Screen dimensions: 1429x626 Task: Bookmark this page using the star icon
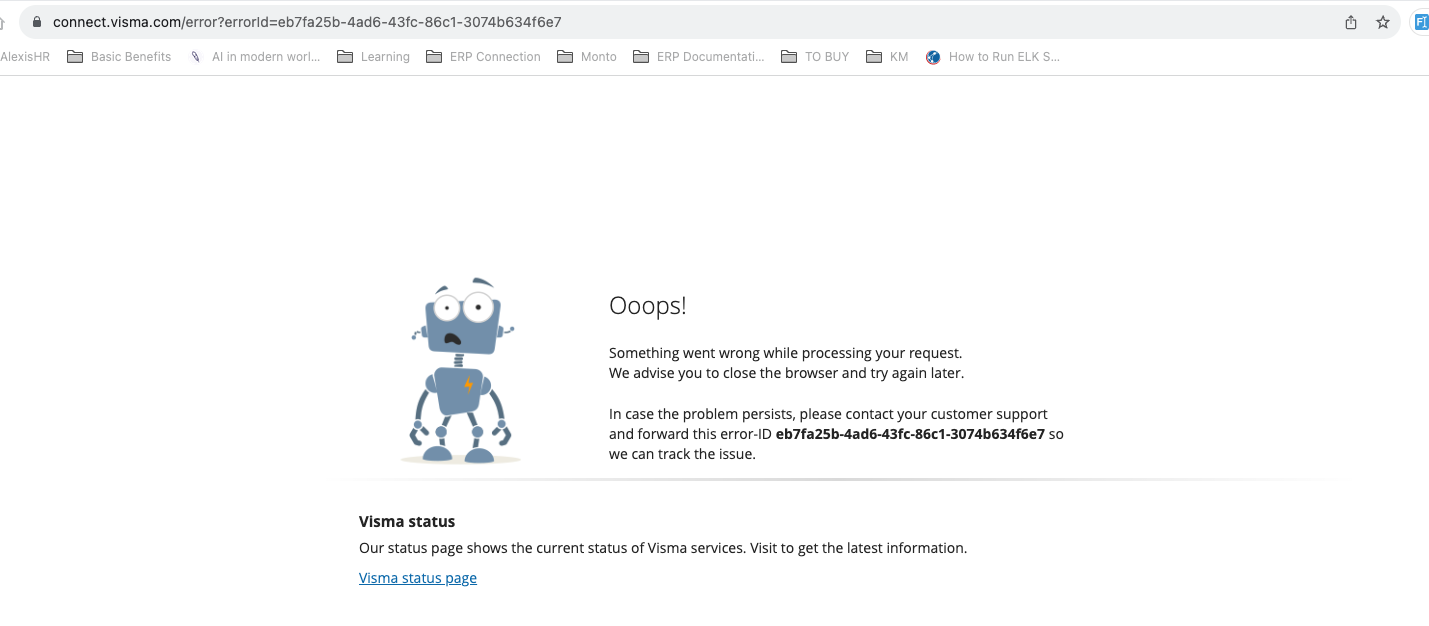pos(1383,21)
